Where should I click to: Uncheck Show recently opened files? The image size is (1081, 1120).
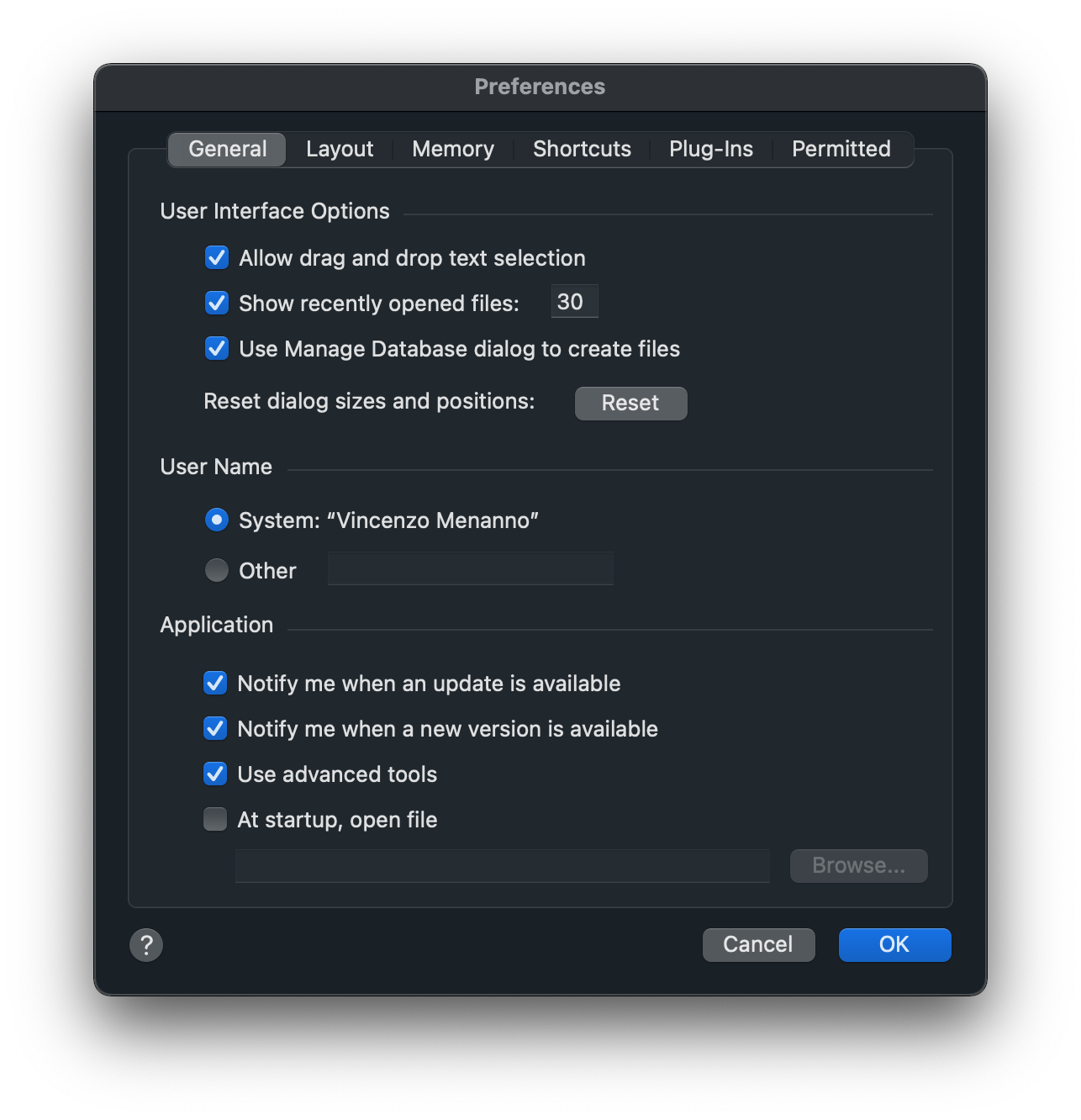[x=217, y=304]
